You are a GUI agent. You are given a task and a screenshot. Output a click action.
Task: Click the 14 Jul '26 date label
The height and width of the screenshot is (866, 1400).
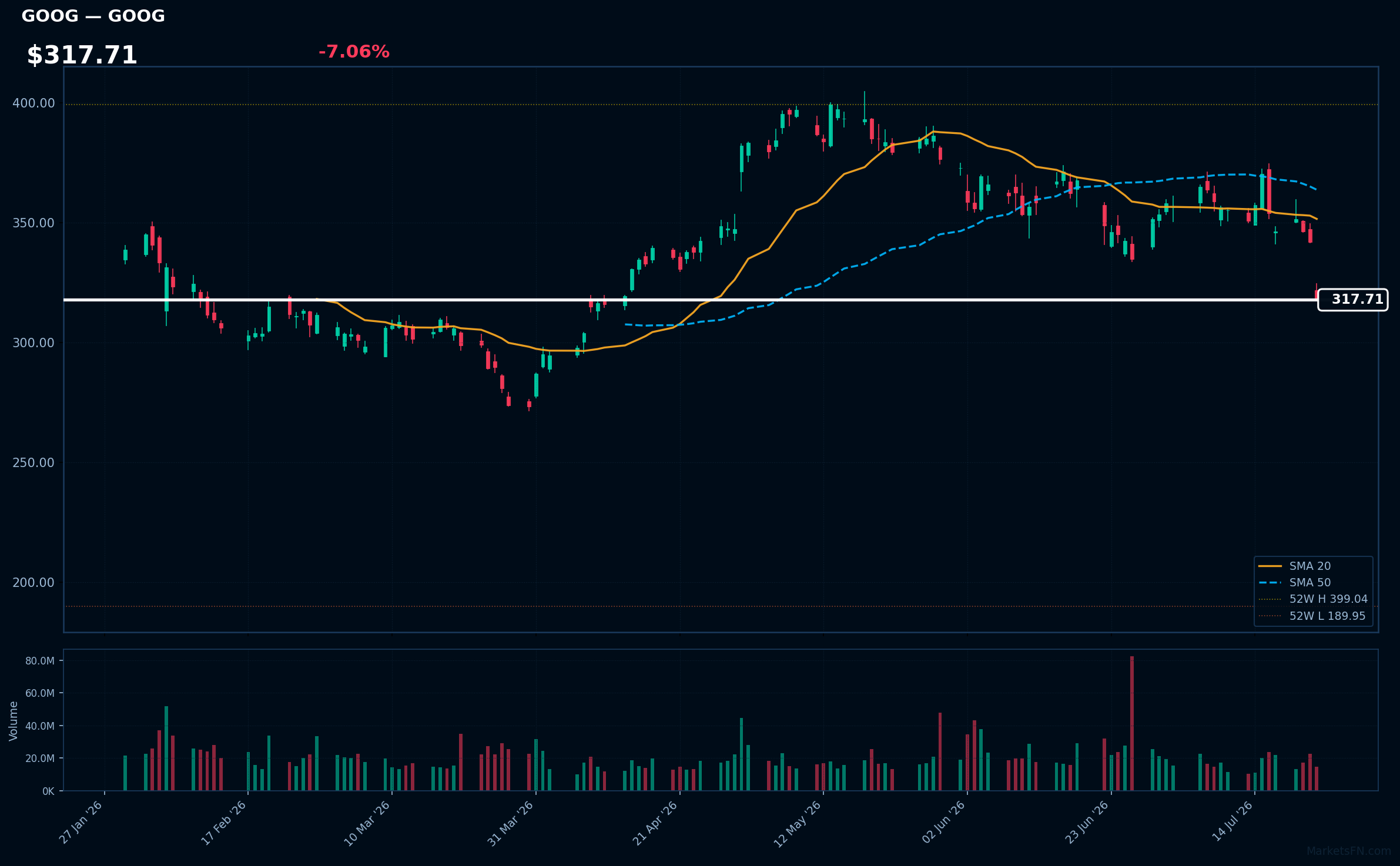pos(1232,823)
